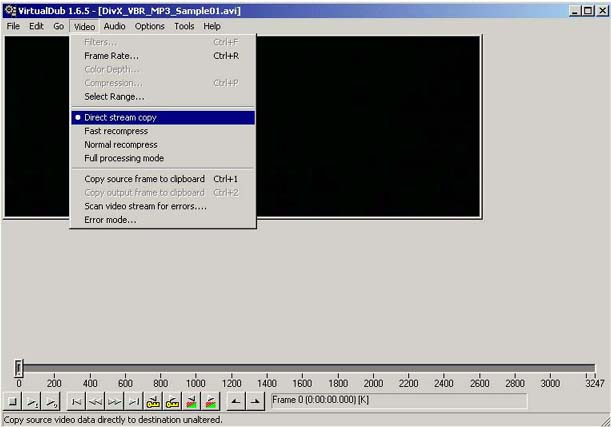Viewport: 611px width, 427px height.
Task: Open the Edit menu
Action: (x=36, y=26)
